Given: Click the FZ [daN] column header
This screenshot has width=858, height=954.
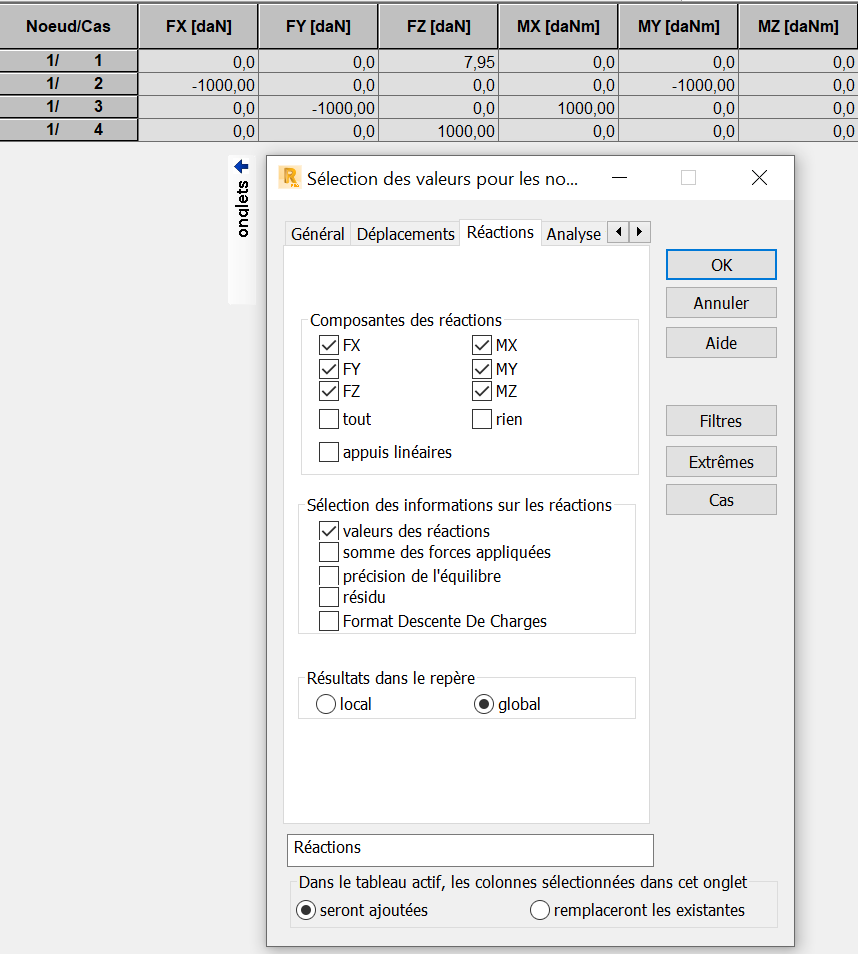Looking at the screenshot, I should click(x=438, y=26).
